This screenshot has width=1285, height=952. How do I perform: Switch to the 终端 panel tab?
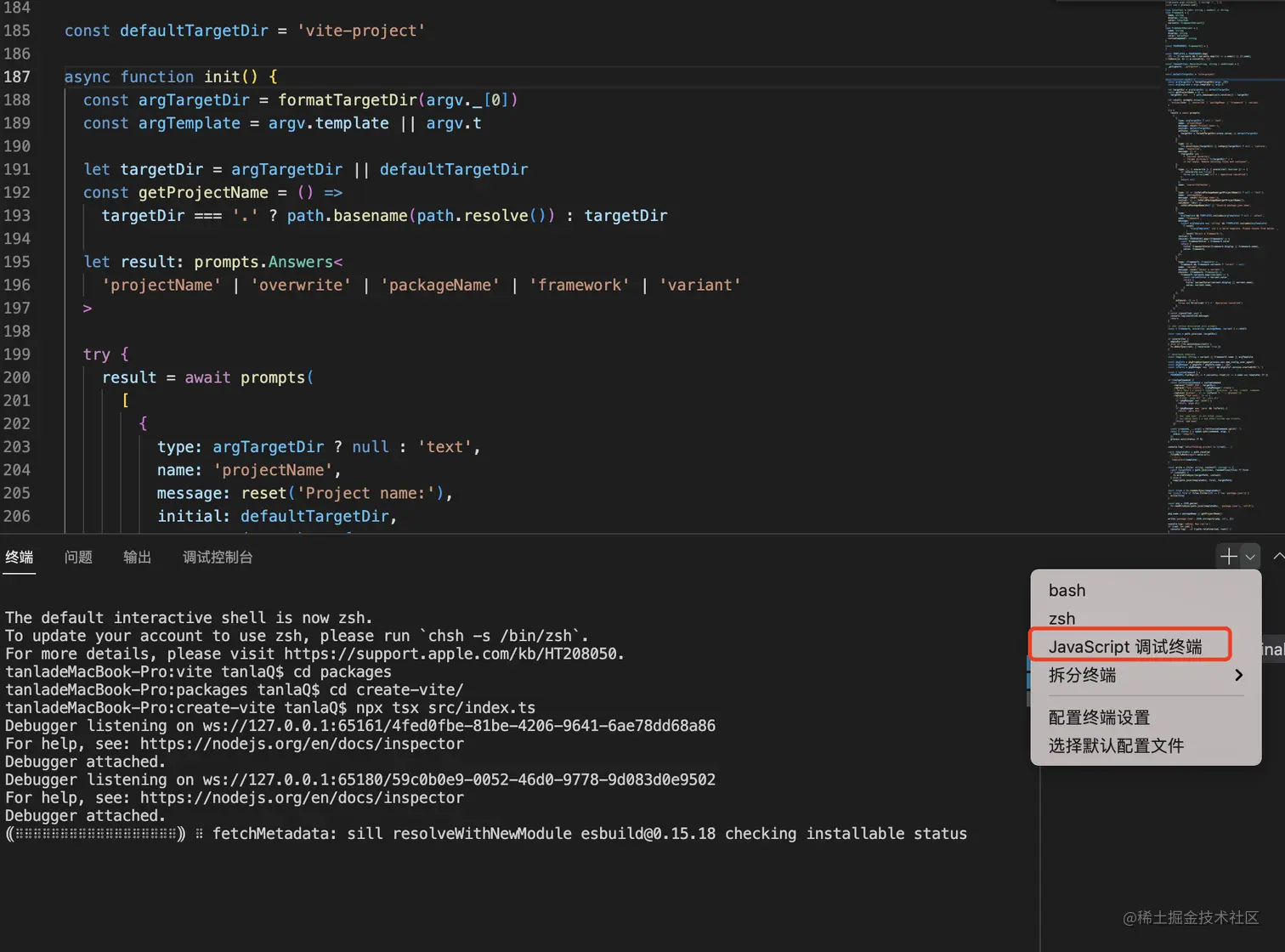click(19, 557)
